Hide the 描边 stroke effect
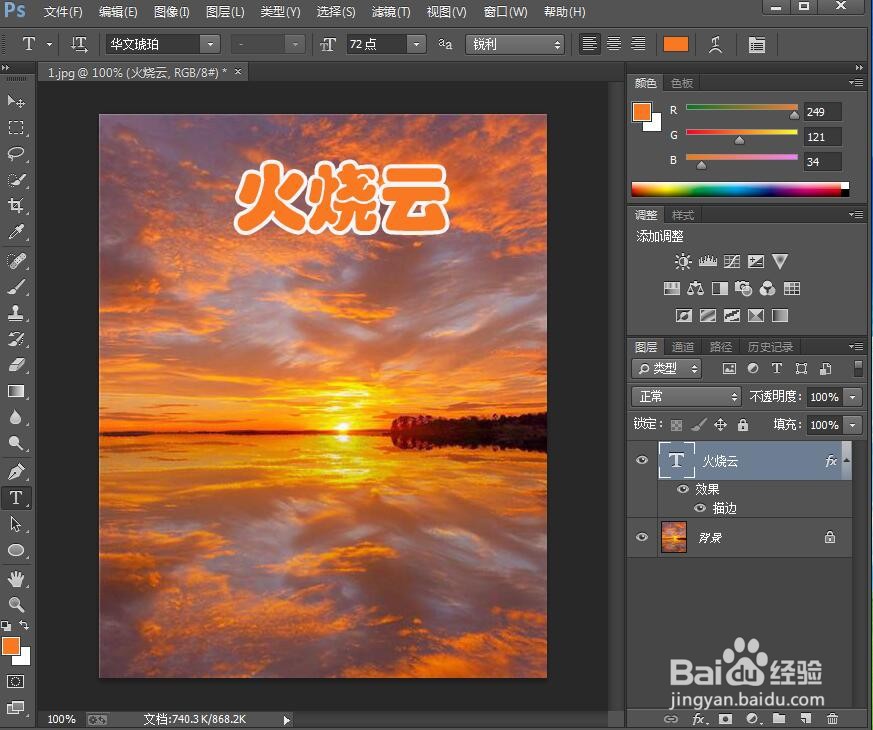Image resolution: width=873 pixels, height=730 pixels. click(x=700, y=508)
